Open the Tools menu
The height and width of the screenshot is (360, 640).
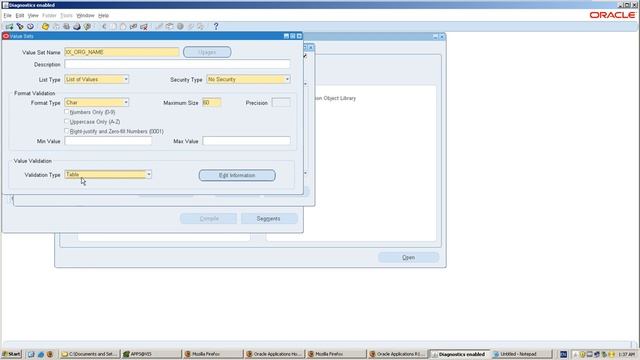[66, 16]
